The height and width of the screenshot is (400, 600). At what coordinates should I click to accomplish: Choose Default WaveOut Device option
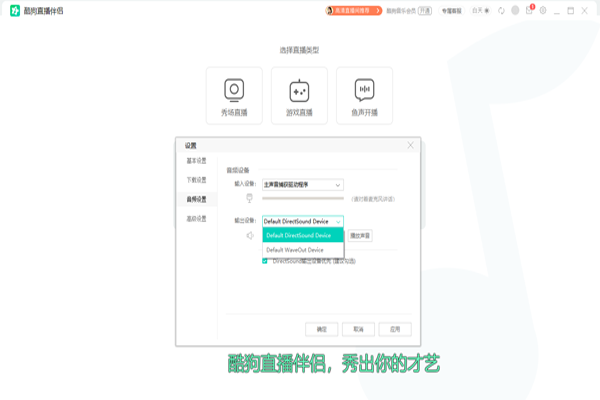pos(295,249)
